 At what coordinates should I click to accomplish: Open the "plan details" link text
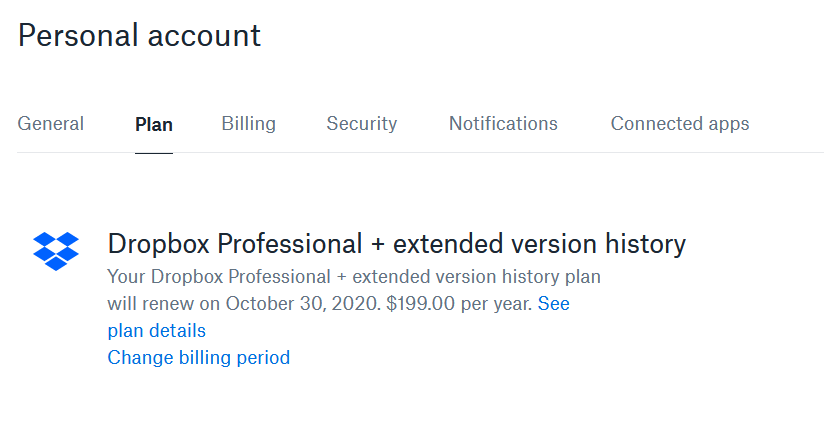(x=156, y=330)
